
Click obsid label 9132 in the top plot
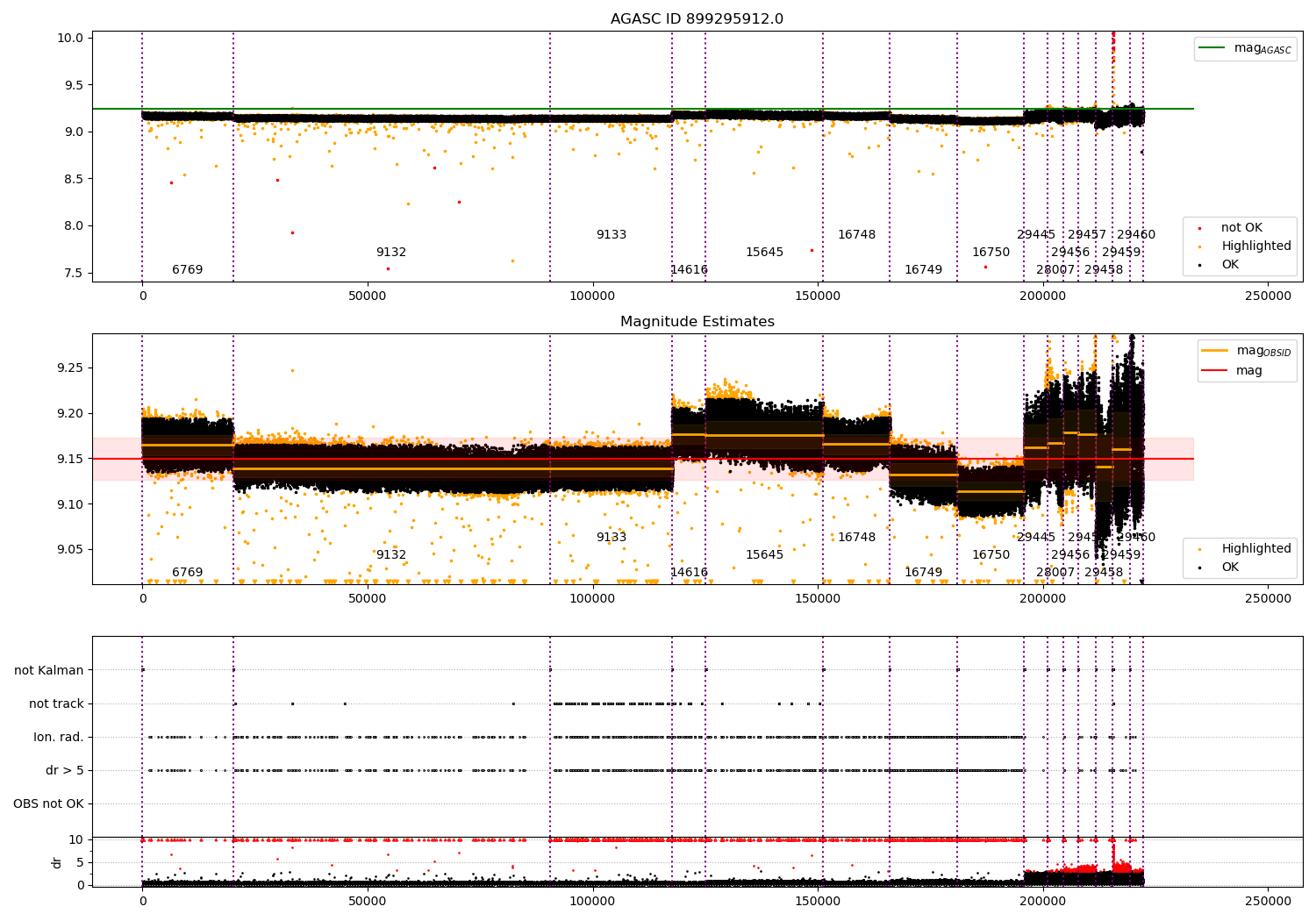coord(391,253)
